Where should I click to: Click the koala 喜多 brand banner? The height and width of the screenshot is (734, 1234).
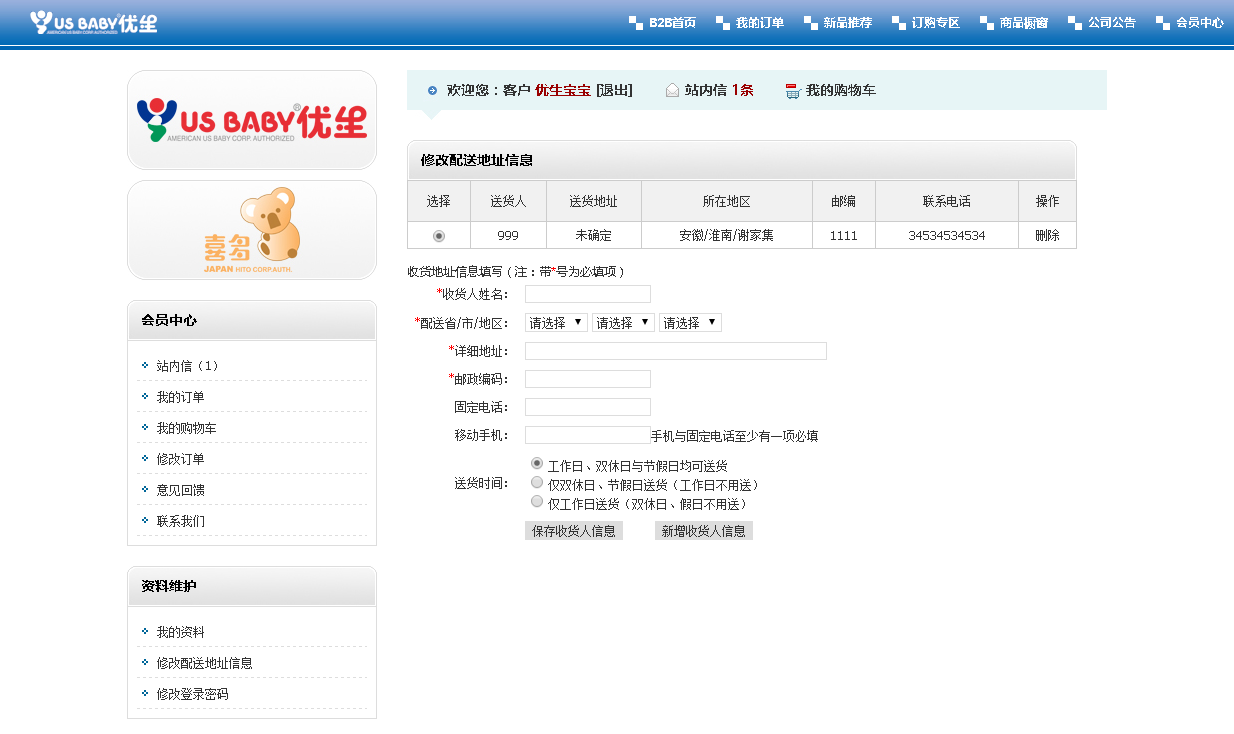tap(252, 230)
